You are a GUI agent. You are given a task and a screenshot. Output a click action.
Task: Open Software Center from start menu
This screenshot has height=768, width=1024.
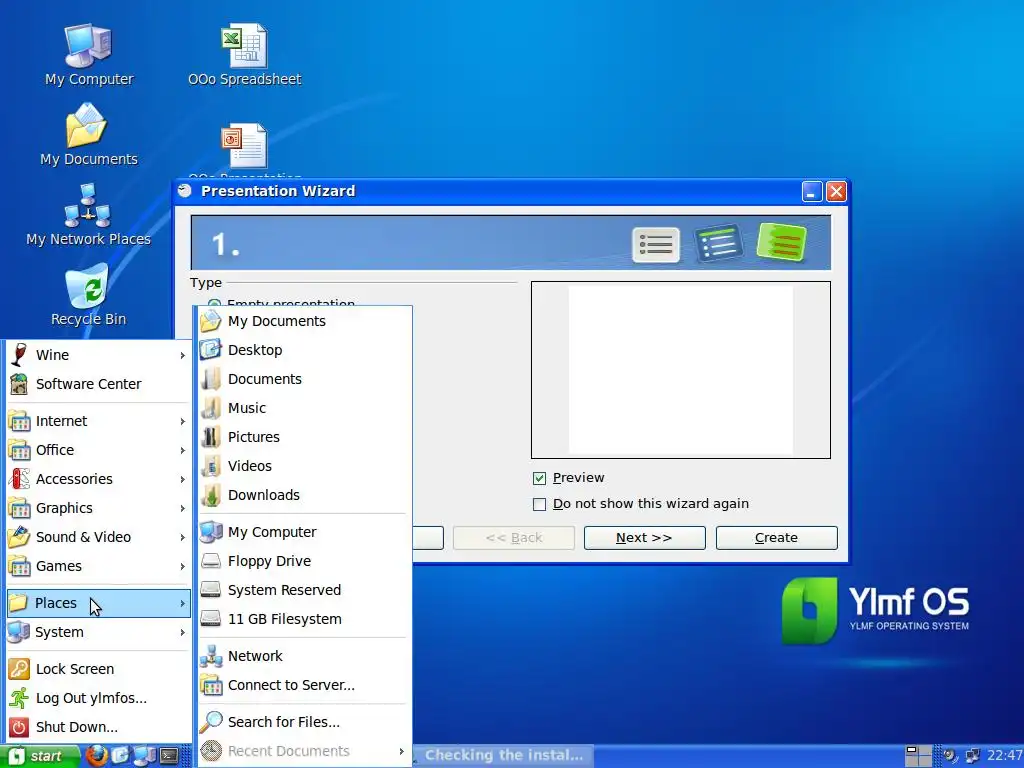point(98,384)
